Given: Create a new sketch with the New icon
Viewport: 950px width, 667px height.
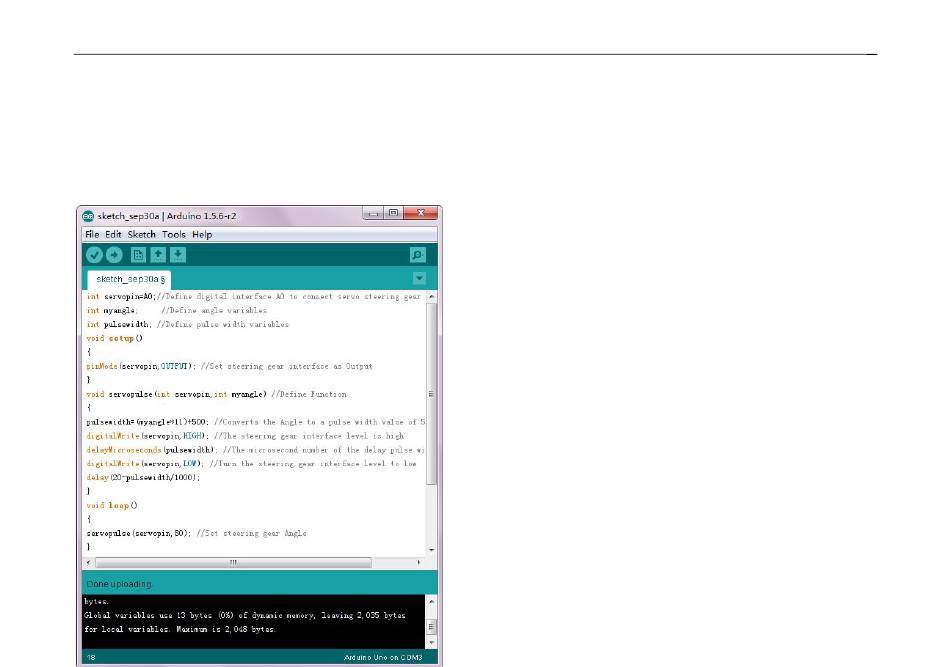Looking at the screenshot, I should pyautogui.click(x=138, y=255).
